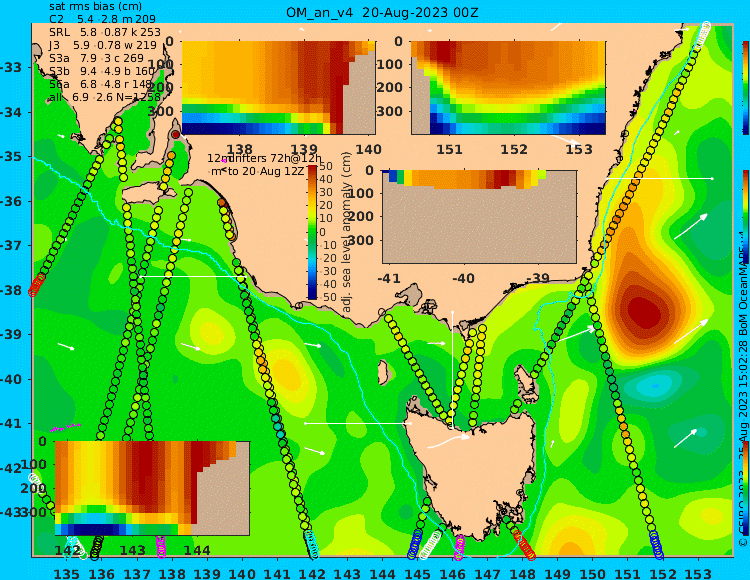750x580 pixels.
Task: Click the -39 latitude label on left axis
Action: [x=11, y=335]
